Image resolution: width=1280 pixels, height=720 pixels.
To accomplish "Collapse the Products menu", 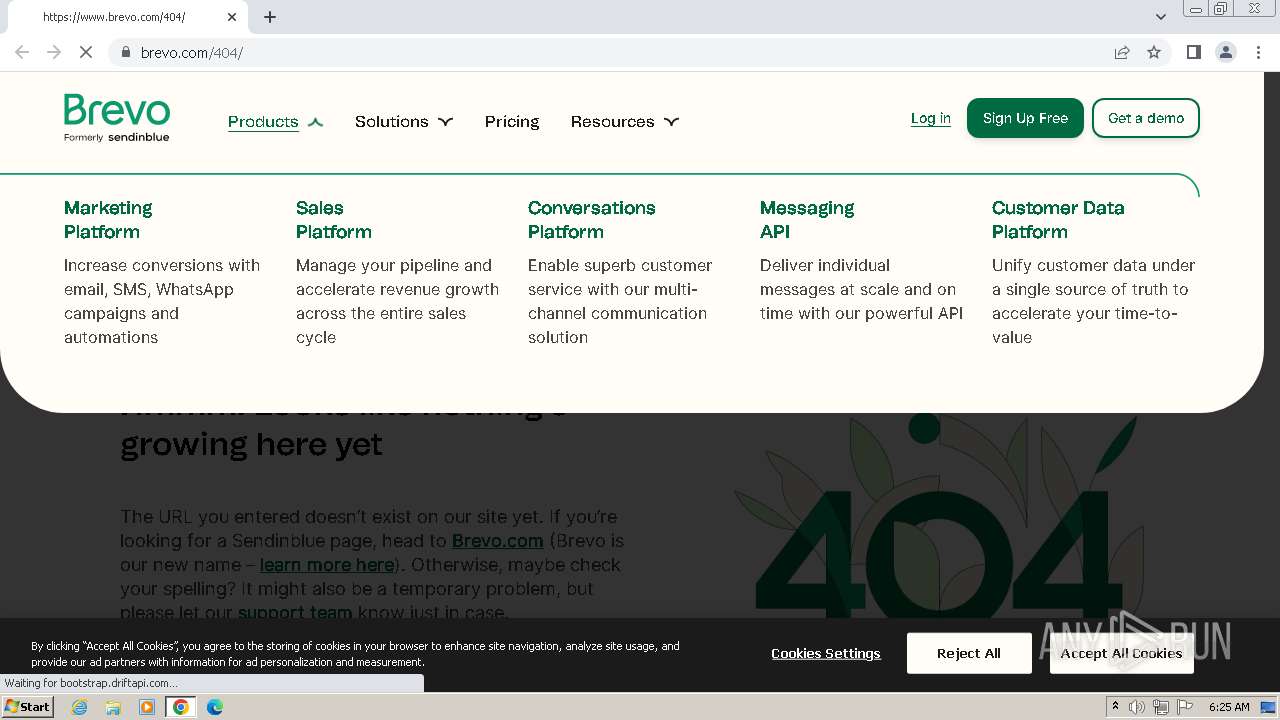I will tap(275, 122).
